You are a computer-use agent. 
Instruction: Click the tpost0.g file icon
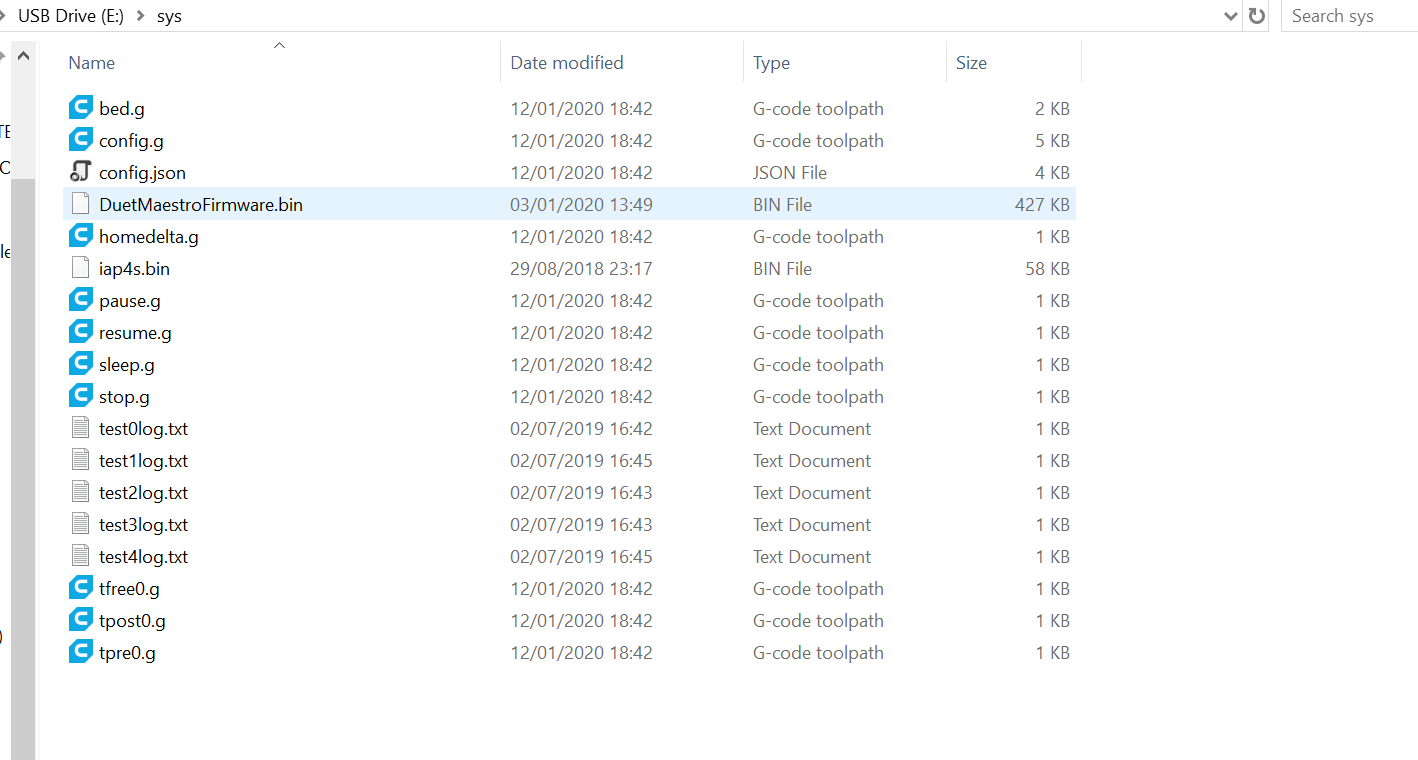81,620
